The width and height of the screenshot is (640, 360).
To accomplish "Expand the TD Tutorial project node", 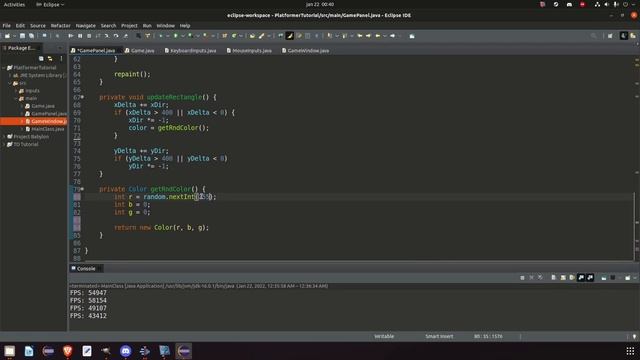I will click(4, 144).
